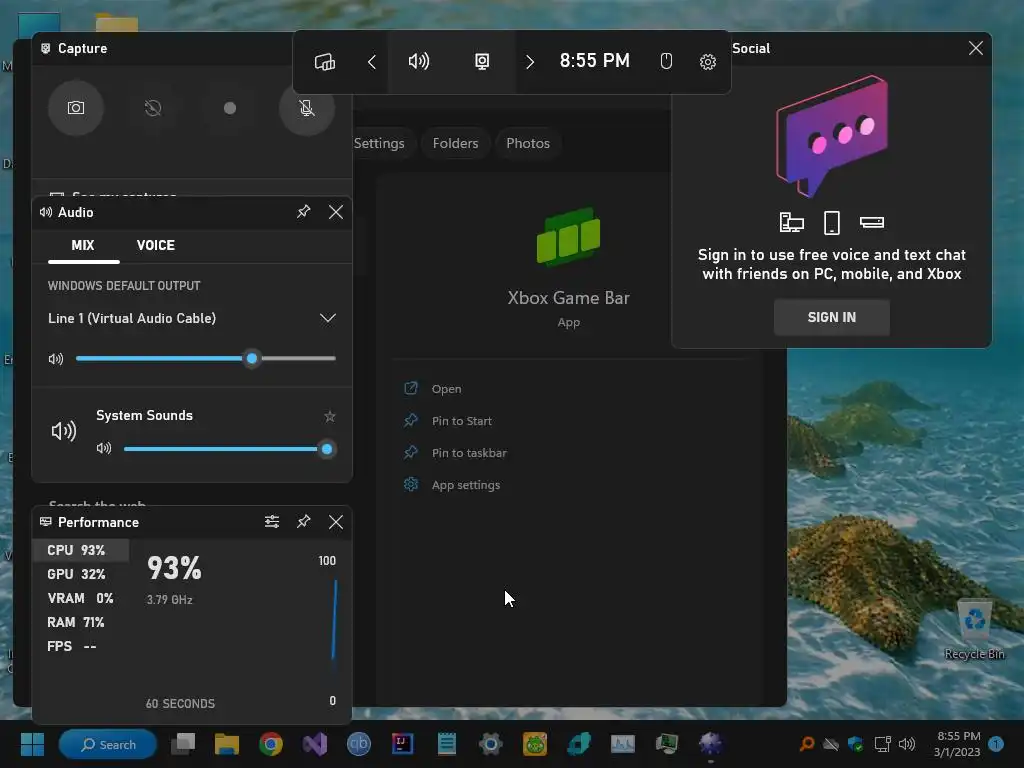This screenshot has height=768, width=1024.
Task: Open Task View on taskbar
Action: (183, 744)
